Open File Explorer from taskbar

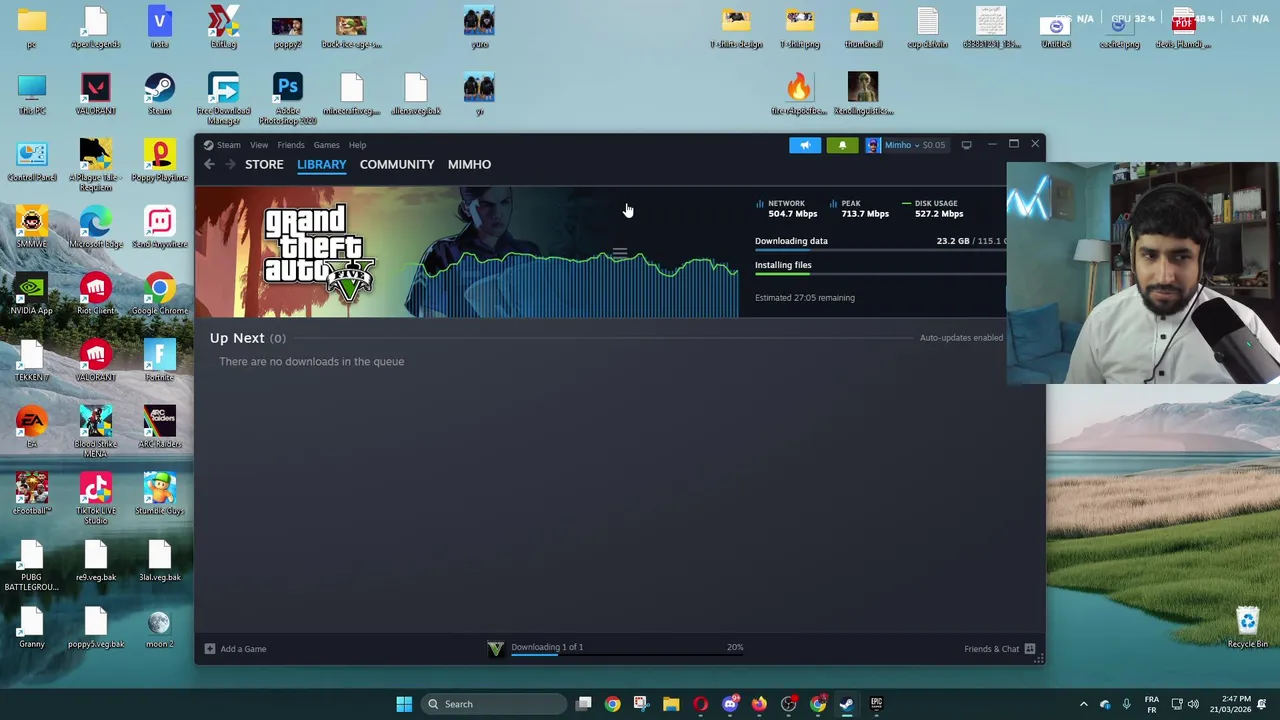pyautogui.click(x=671, y=704)
